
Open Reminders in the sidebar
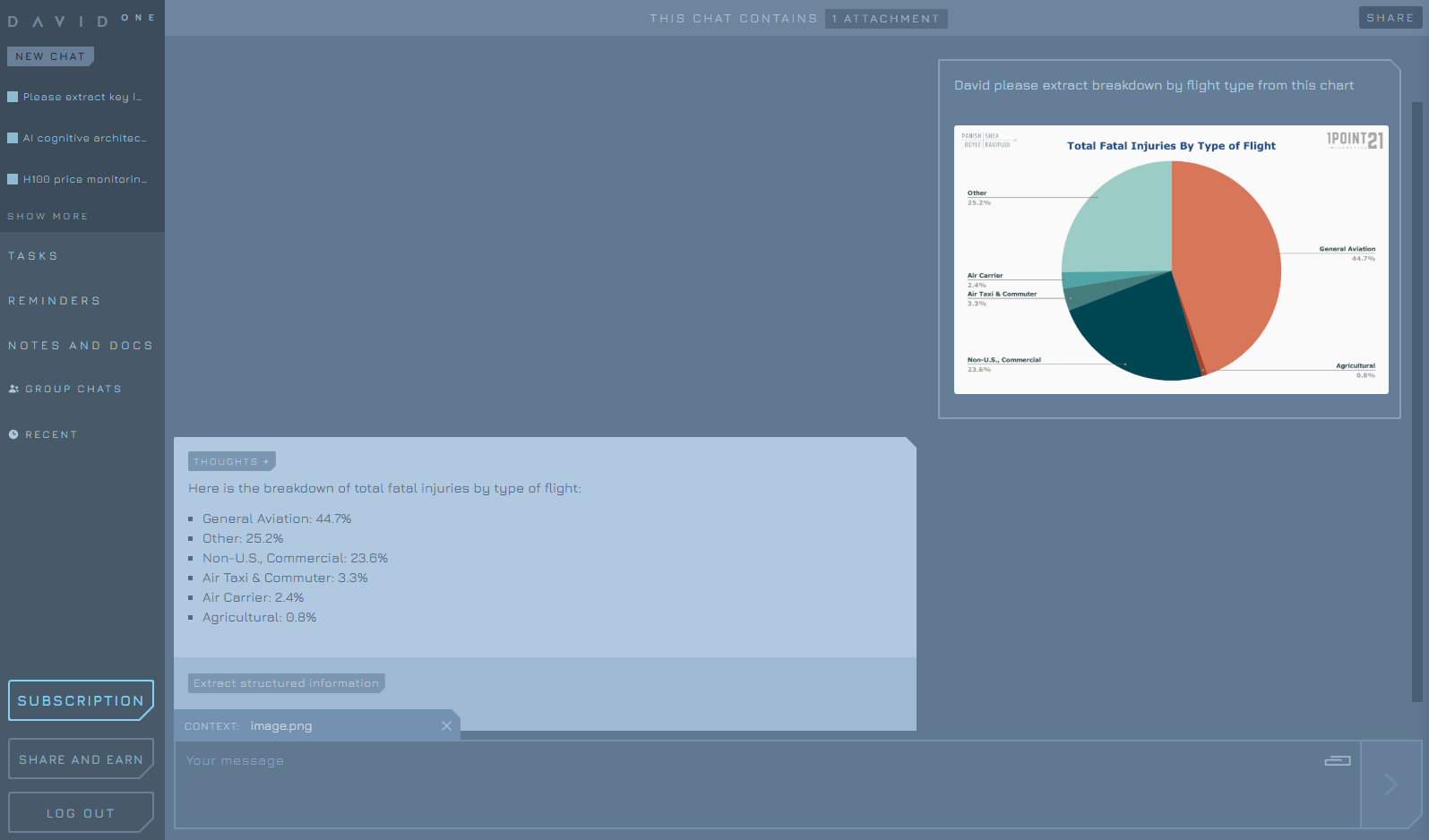pos(54,302)
